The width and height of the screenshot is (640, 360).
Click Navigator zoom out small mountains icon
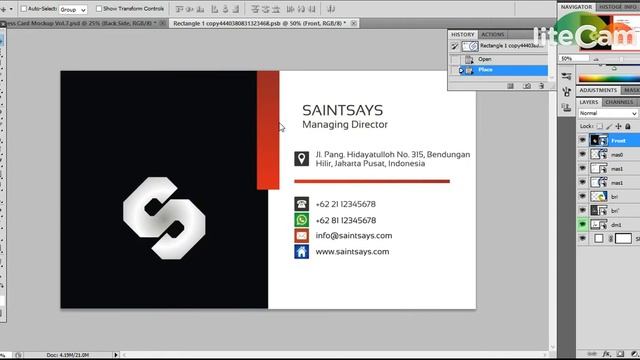pyautogui.click(x=596, y=60)
